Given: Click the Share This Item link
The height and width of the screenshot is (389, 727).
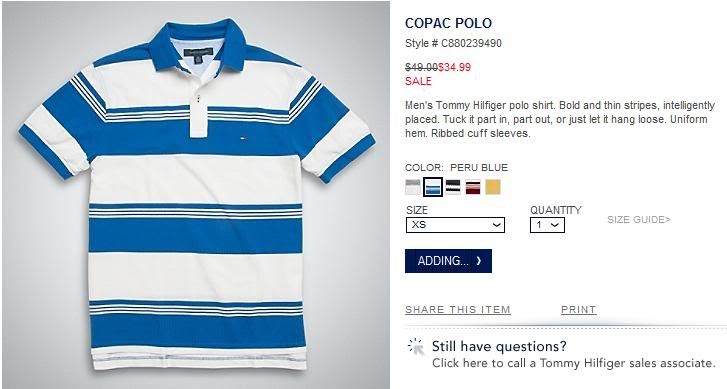Looking at the screenshot, I should coord(458,310).
